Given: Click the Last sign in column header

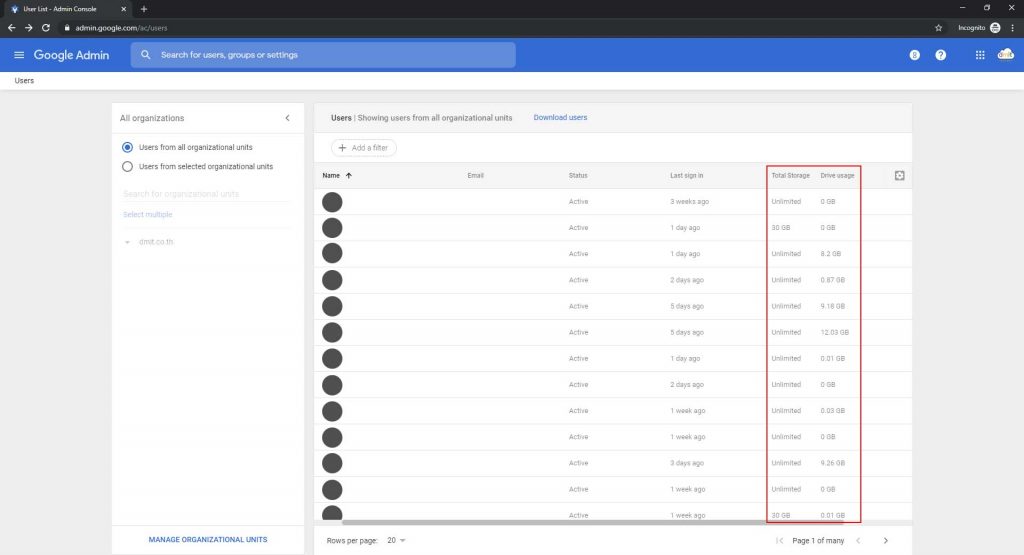Looking at the screenshot, I should (686, 176).
